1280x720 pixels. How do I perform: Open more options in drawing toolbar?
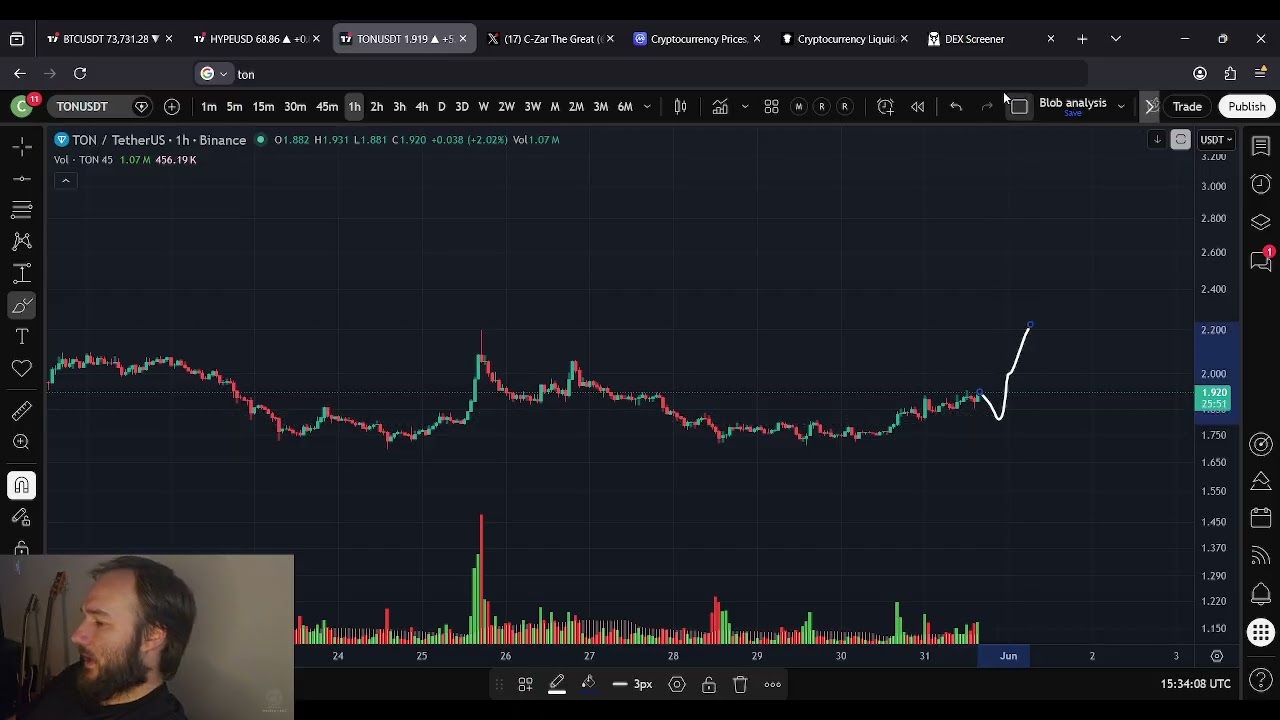click(x=772, y=684)
